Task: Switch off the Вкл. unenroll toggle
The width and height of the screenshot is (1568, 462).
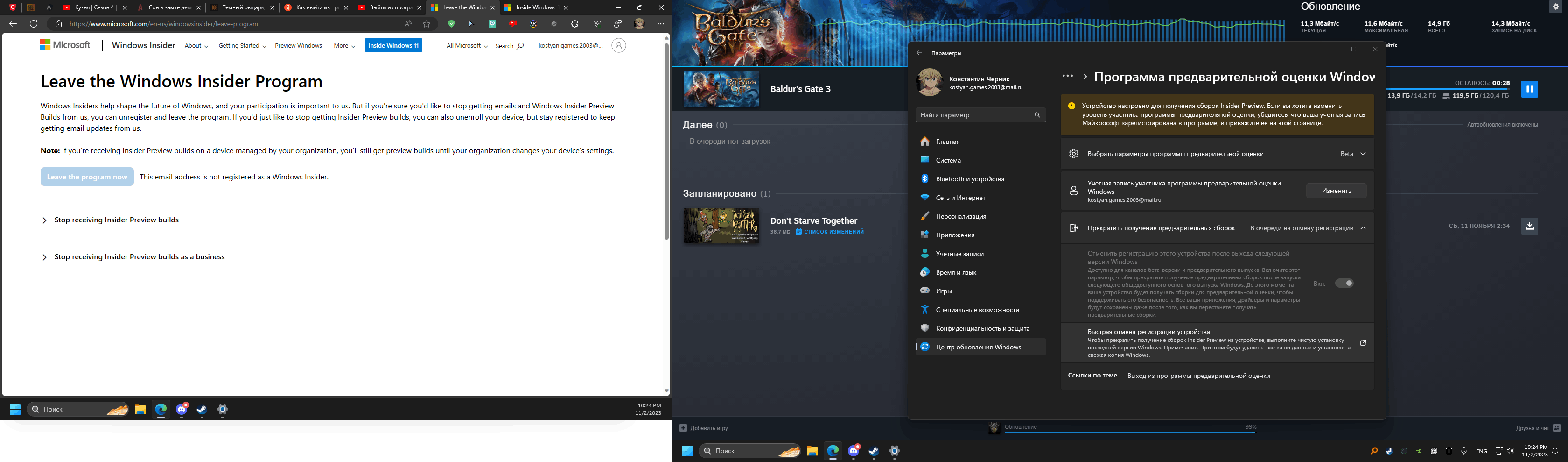Action: coord(1344,284)
